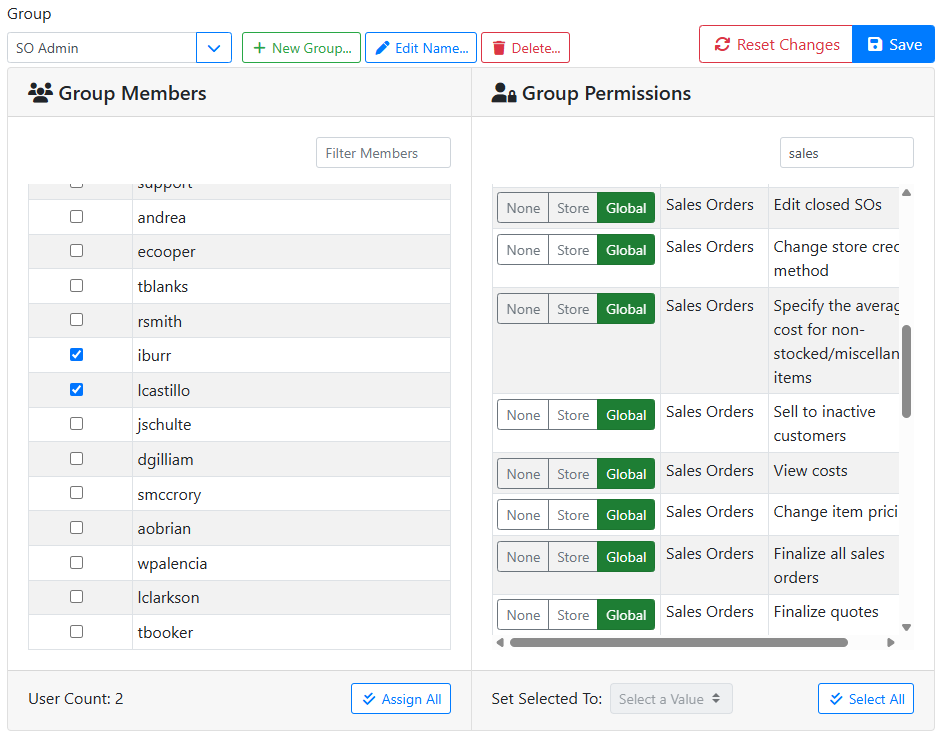Check the andrea member checkbox
The height and width of the screenshot is (743, 945).
point(76,217)
